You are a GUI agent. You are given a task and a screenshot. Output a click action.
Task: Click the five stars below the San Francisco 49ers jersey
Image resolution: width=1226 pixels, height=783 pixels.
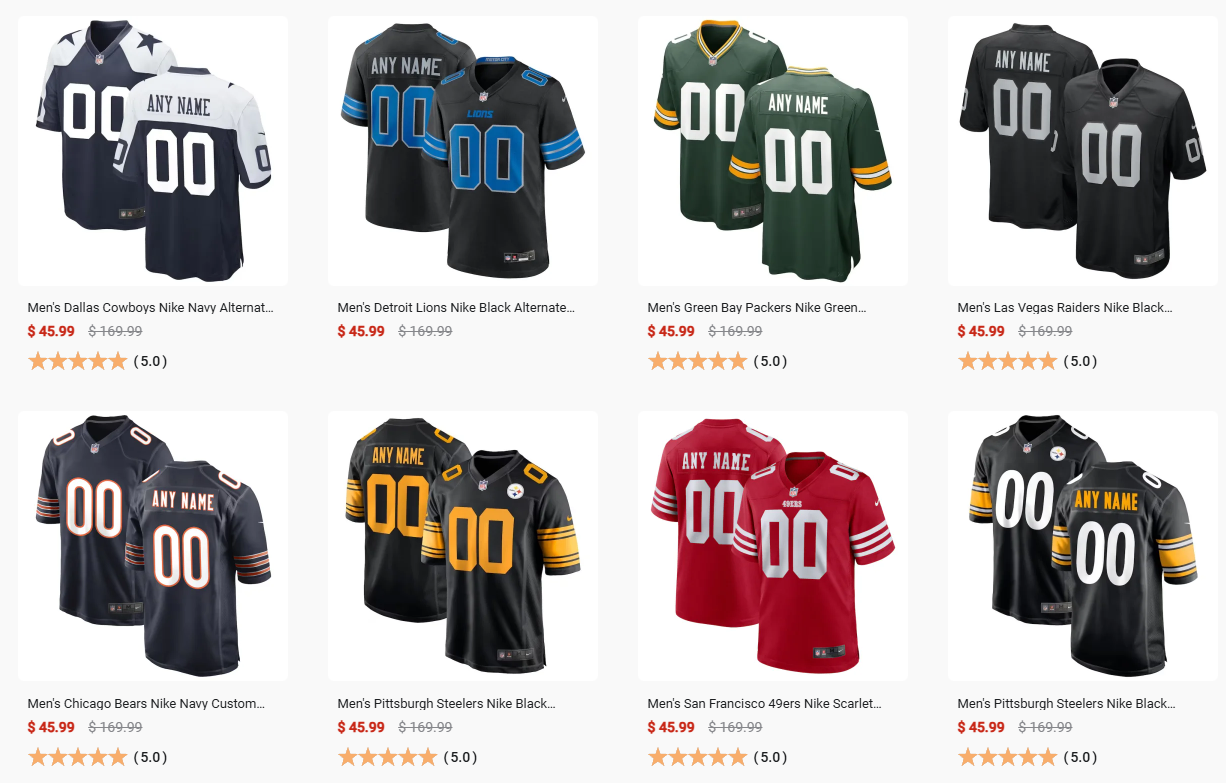click(x=697, y=757)
